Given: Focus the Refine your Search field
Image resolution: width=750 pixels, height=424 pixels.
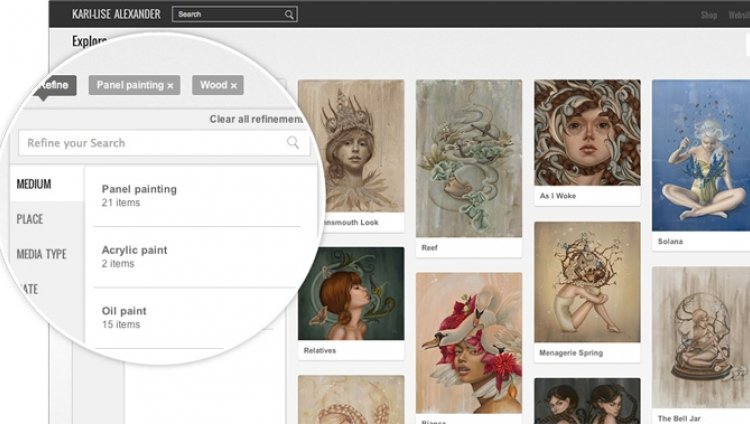Looking at the screenshot, I should (x=164, y=143).
